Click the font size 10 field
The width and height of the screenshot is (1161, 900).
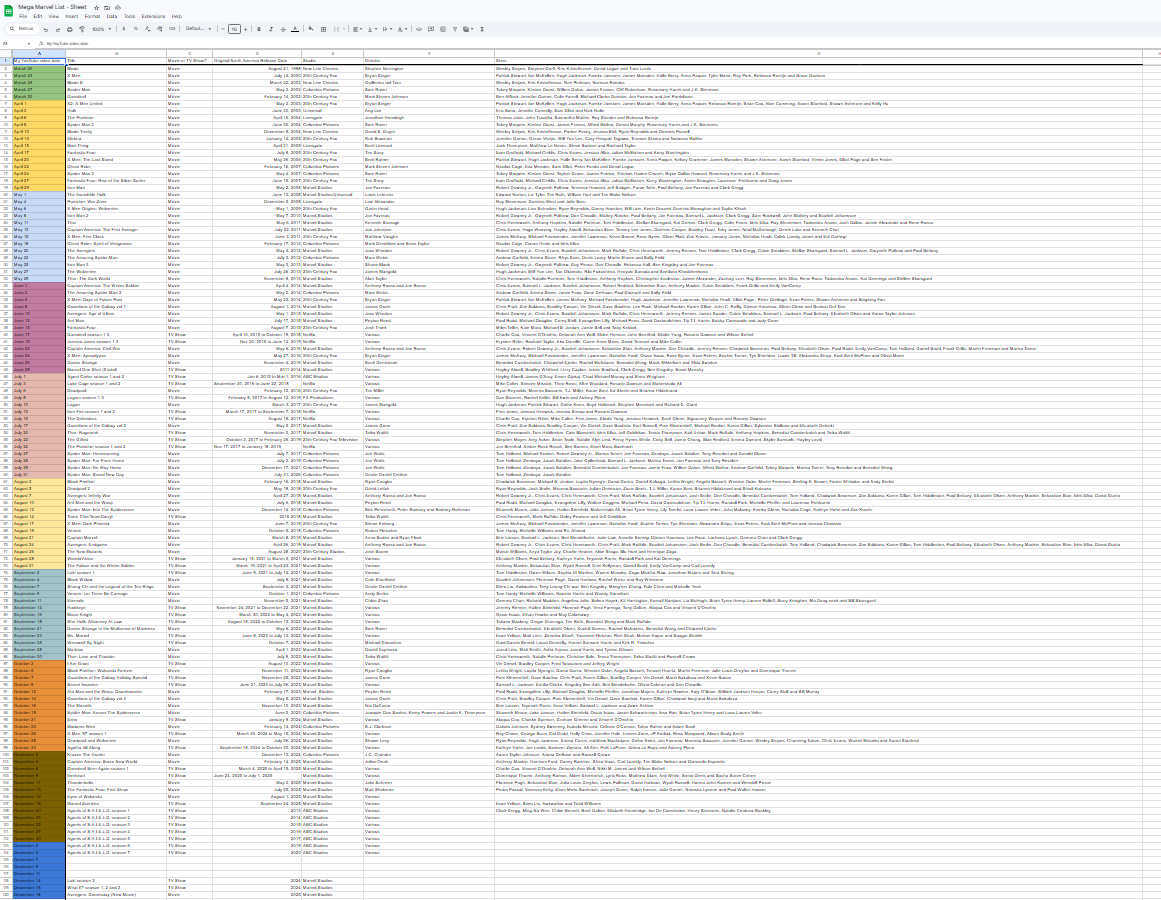click(x=234, y=29)
